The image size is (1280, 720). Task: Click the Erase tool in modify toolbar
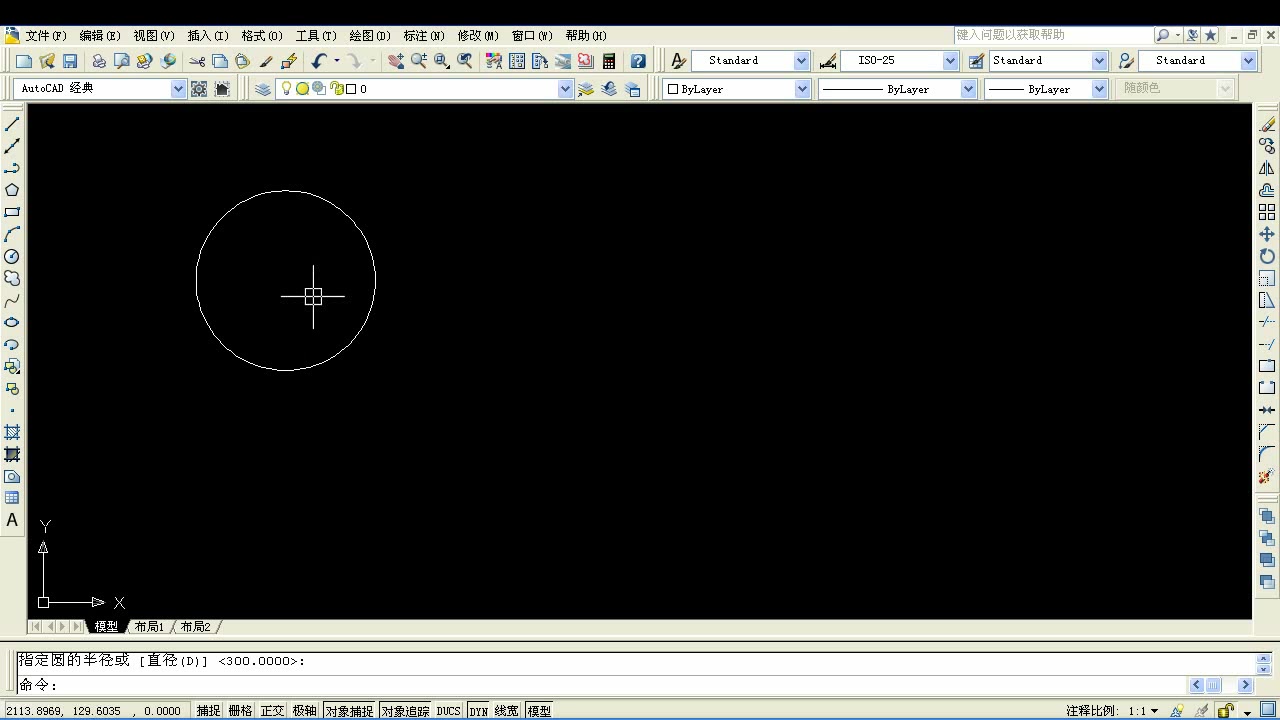[x=1267, y=124]
